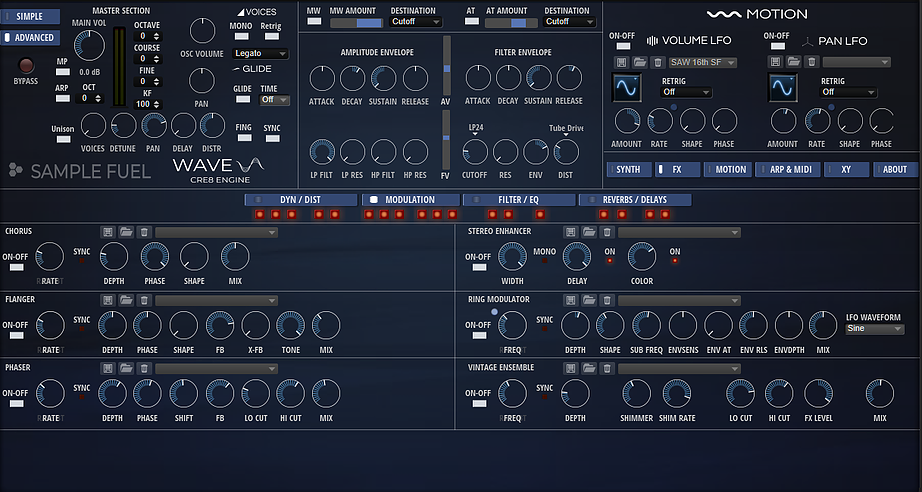The image size is (922, 492).
Task: Switch to the SYNTH page
Action: point(629,169)
